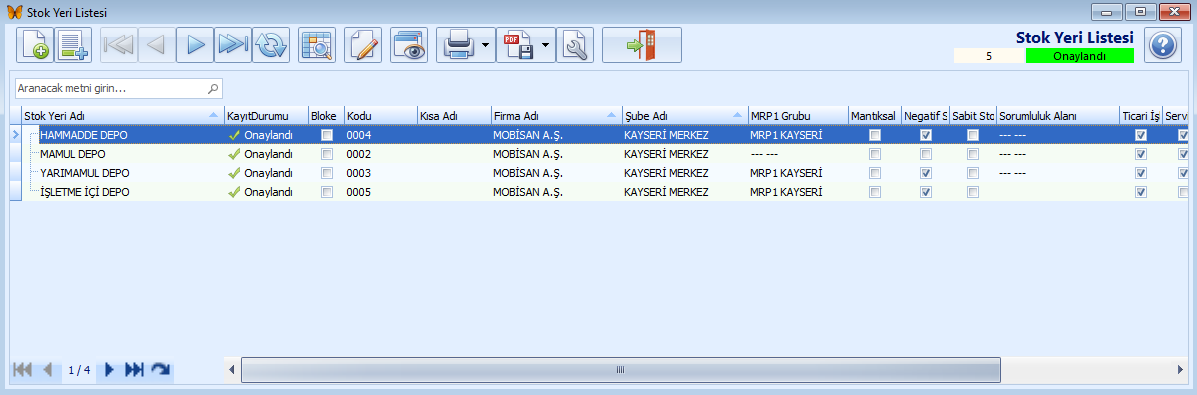Open help with the question mark button
This screenshot has height=395, width=1197.
(x=1163, y=45)
